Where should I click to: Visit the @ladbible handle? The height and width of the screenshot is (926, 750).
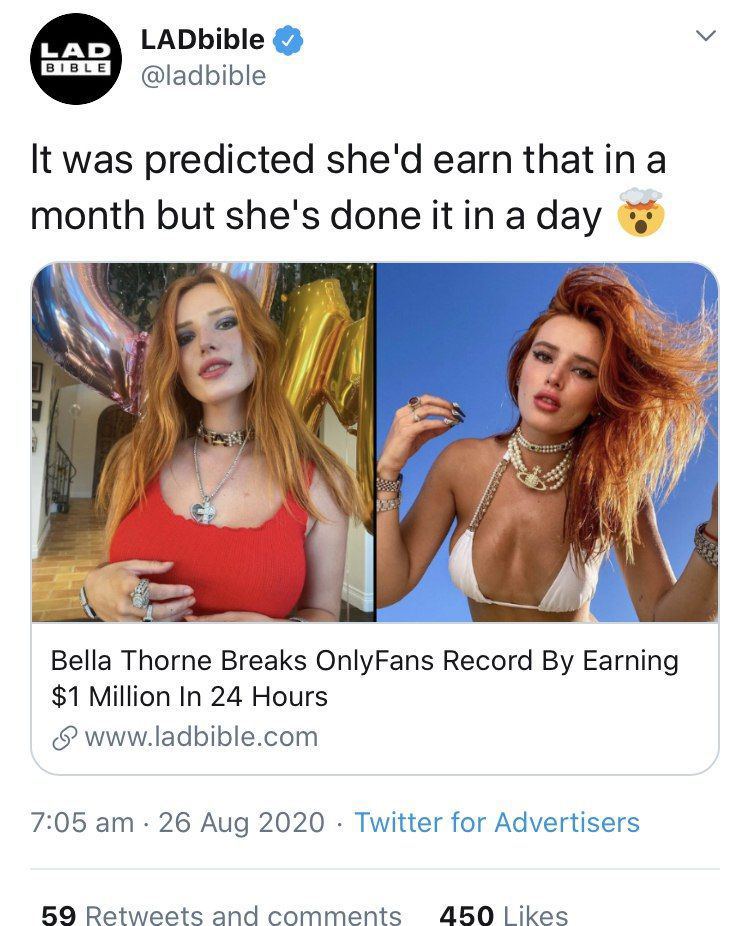pyautogui.click(x=203, y=76)
